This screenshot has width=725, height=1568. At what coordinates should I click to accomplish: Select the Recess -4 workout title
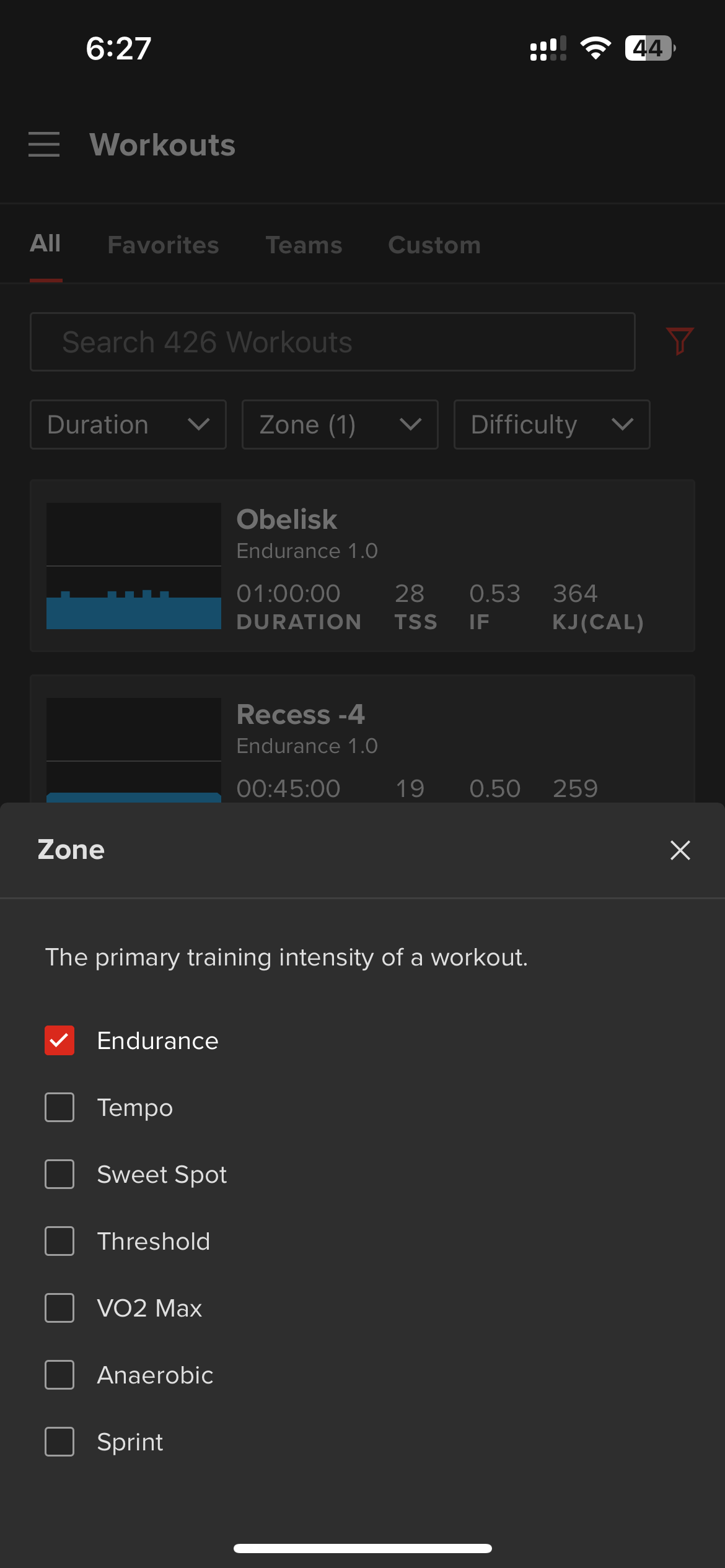[301, 715]
